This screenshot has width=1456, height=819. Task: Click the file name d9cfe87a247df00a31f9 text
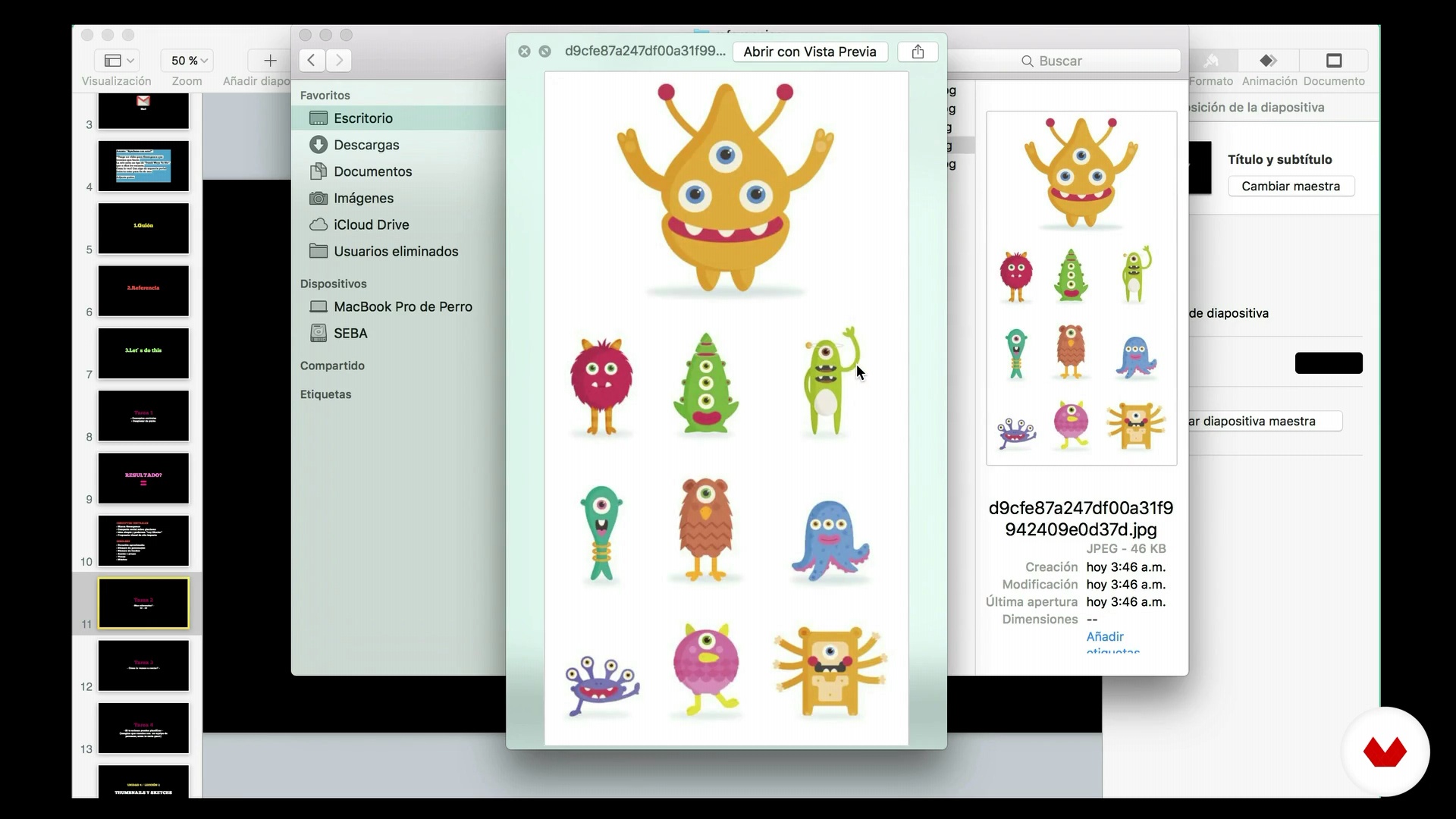1081,519
